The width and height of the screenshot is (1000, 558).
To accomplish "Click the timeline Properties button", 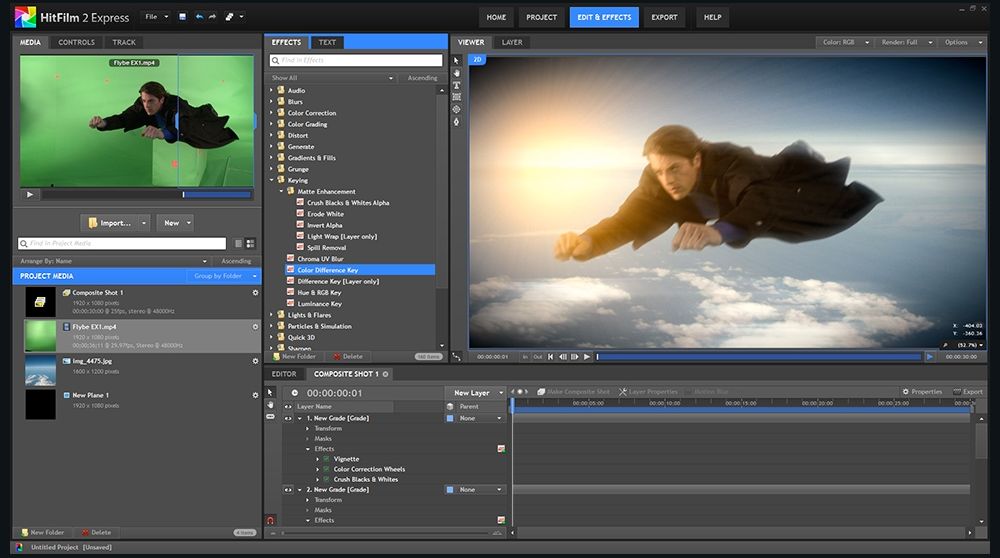I will pos(922,392).
